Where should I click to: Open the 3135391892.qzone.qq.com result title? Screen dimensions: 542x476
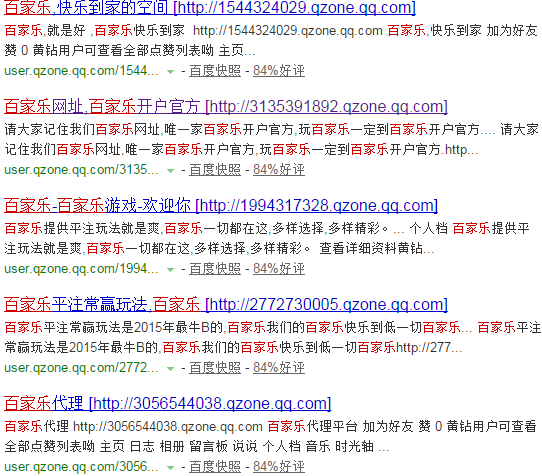pos(226,106)
